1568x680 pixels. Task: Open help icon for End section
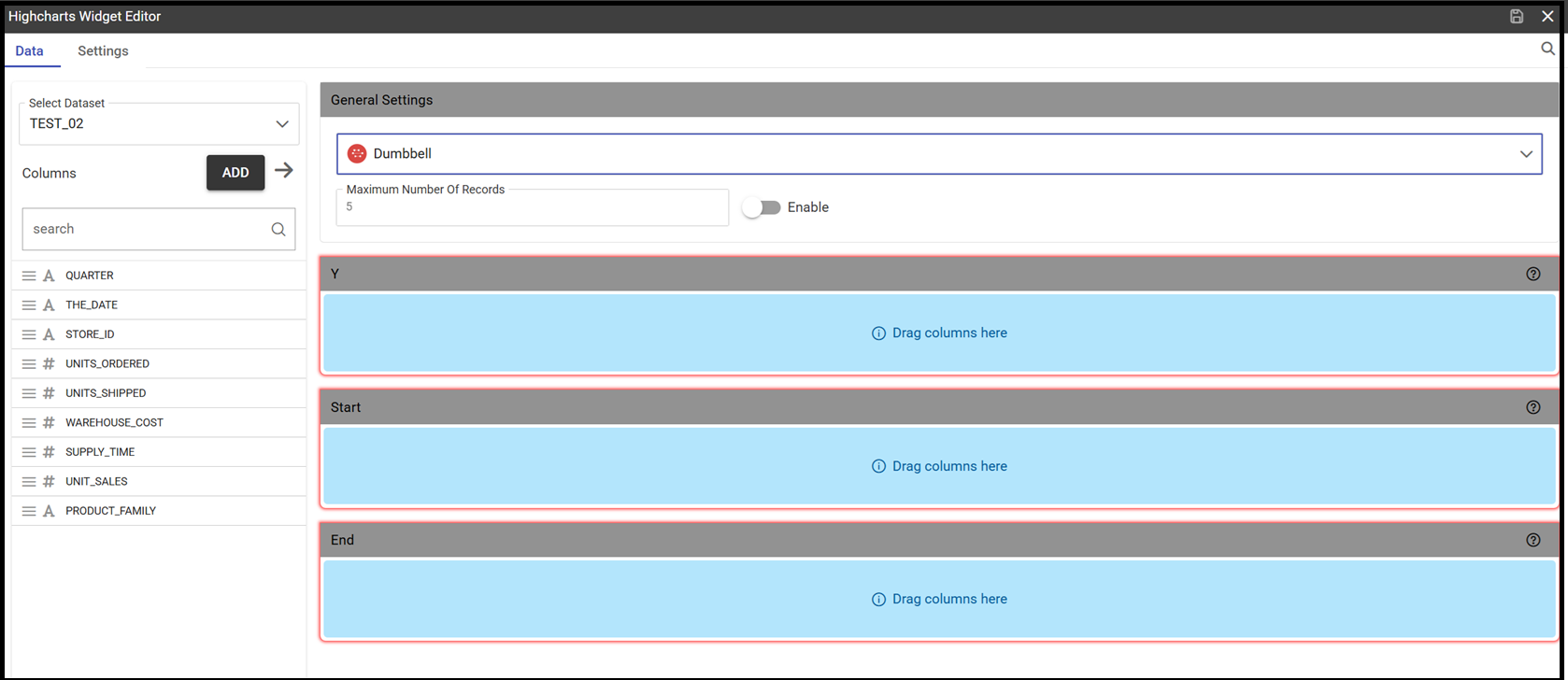pos(1533,540)
